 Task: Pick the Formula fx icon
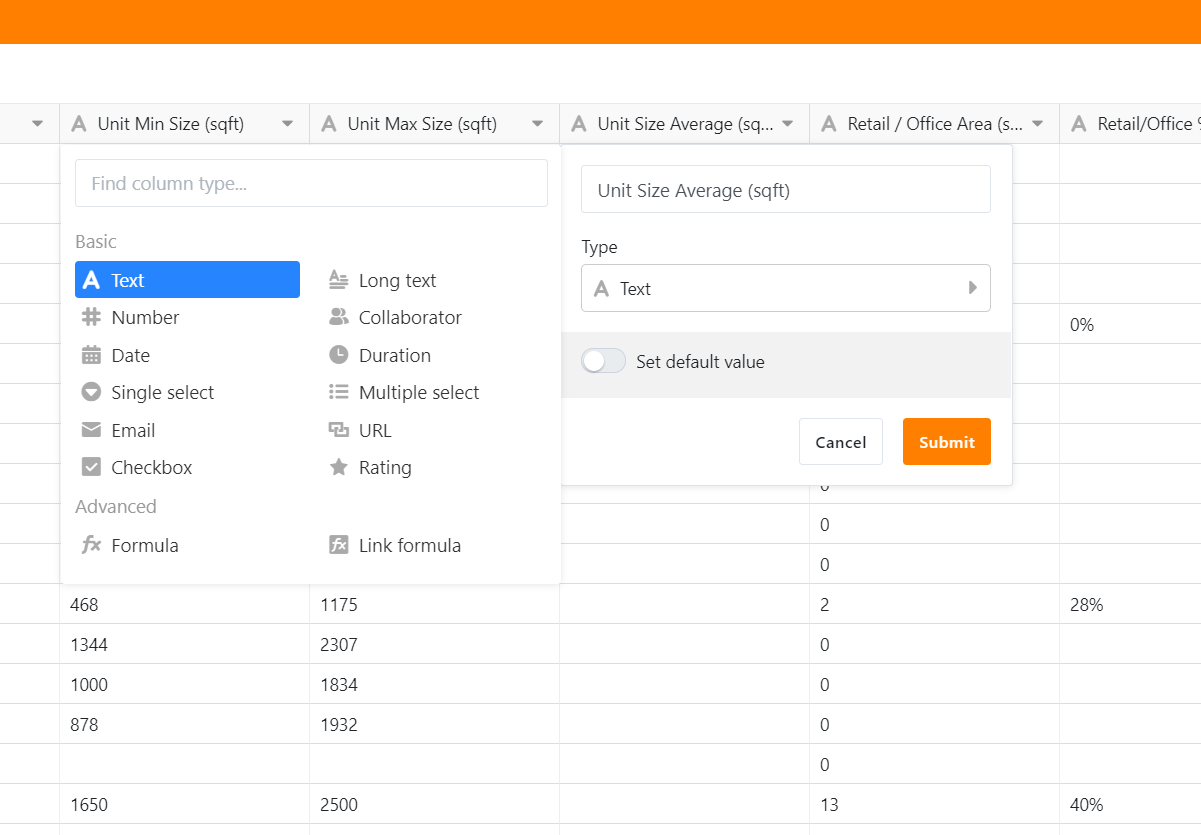(x=91, y=546)
